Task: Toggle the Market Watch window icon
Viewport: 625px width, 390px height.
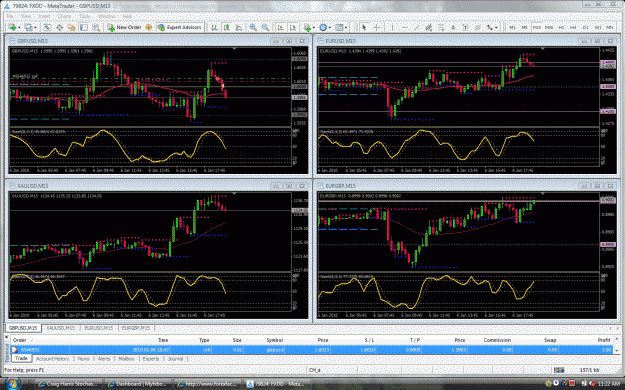Action: [47, 27]
